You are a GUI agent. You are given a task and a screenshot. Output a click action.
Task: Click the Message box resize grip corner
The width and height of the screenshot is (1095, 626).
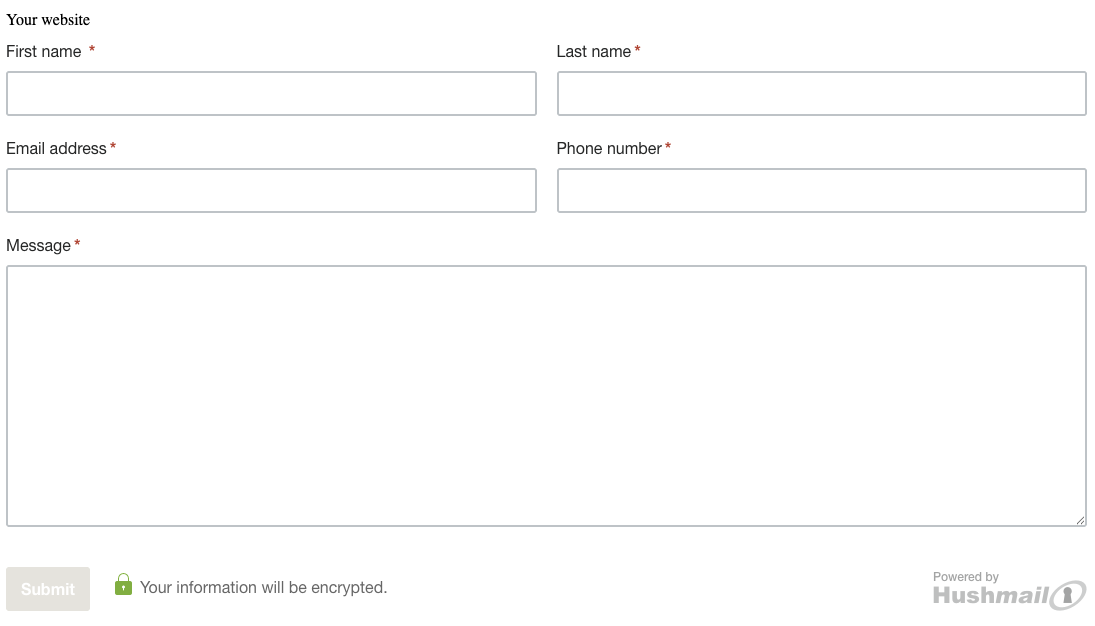point(1080,520)
